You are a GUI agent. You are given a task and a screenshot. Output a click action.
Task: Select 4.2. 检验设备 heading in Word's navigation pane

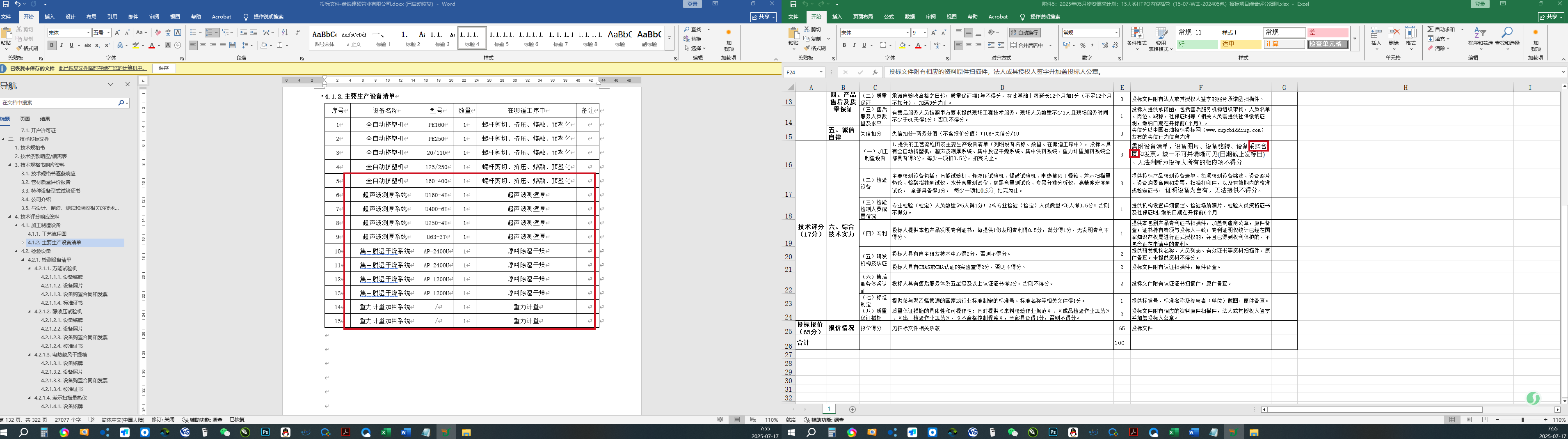point(36,251)
